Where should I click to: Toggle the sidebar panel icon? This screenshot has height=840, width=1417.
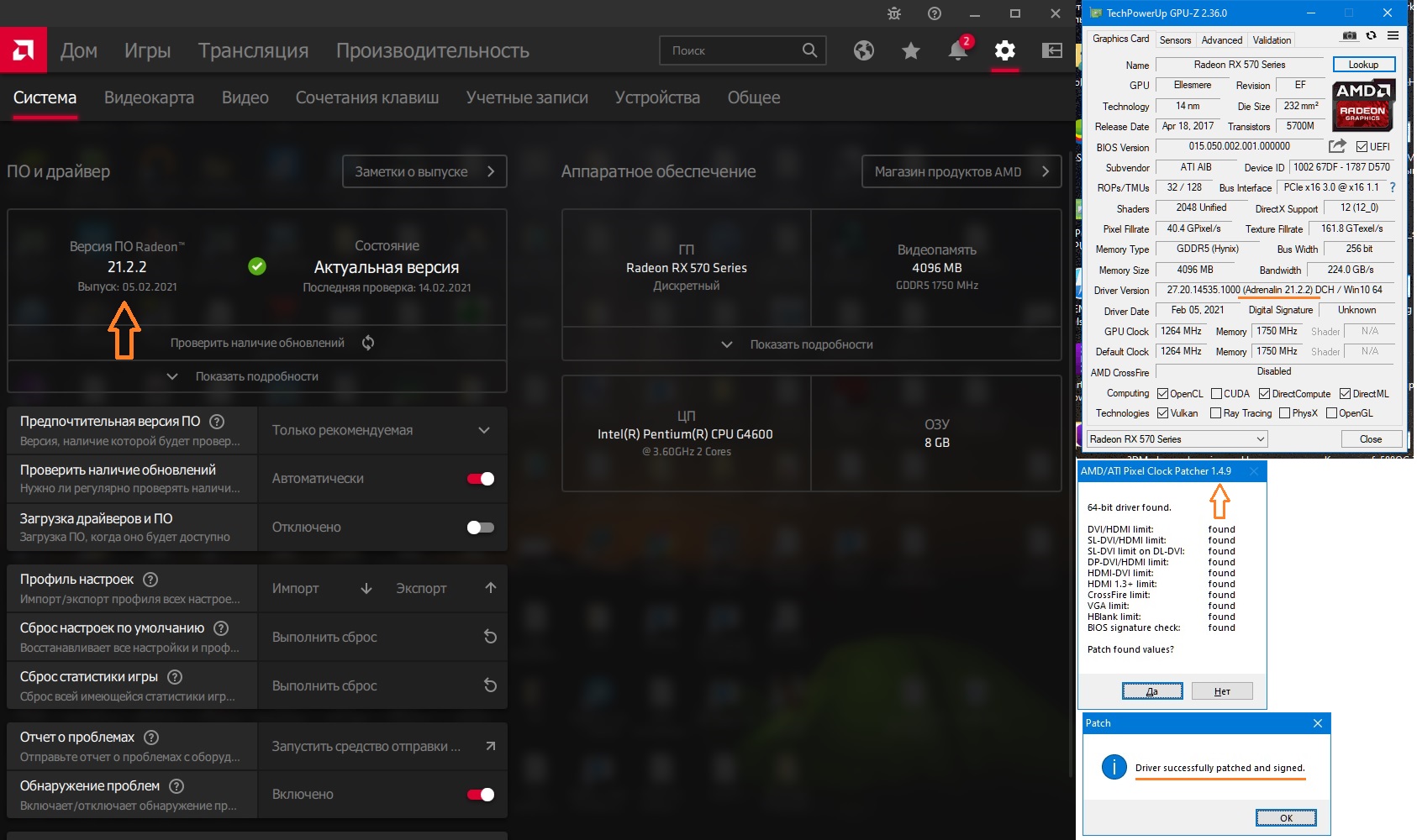(x=1052, y=50)
